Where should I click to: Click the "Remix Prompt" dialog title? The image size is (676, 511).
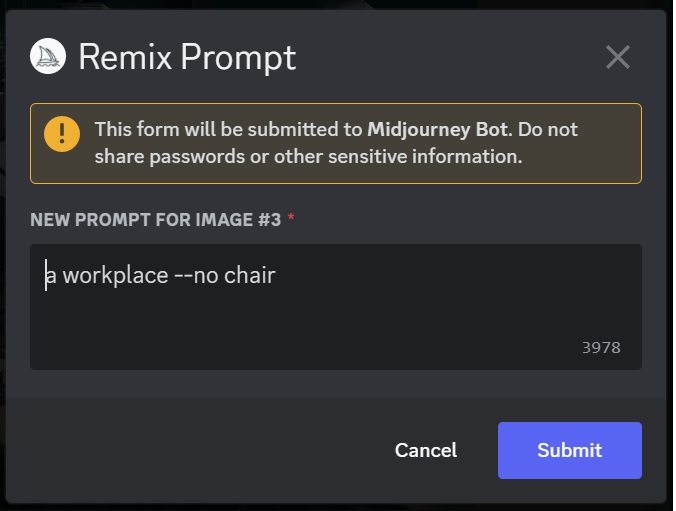coord(187,57)
